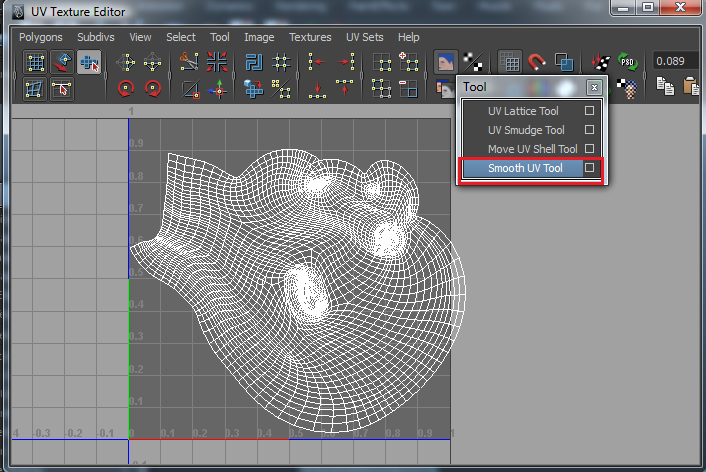The image size is (706, 472).
Task: Toggle the grid display icon
Action: pyautogui.click(x=510, y=62)
